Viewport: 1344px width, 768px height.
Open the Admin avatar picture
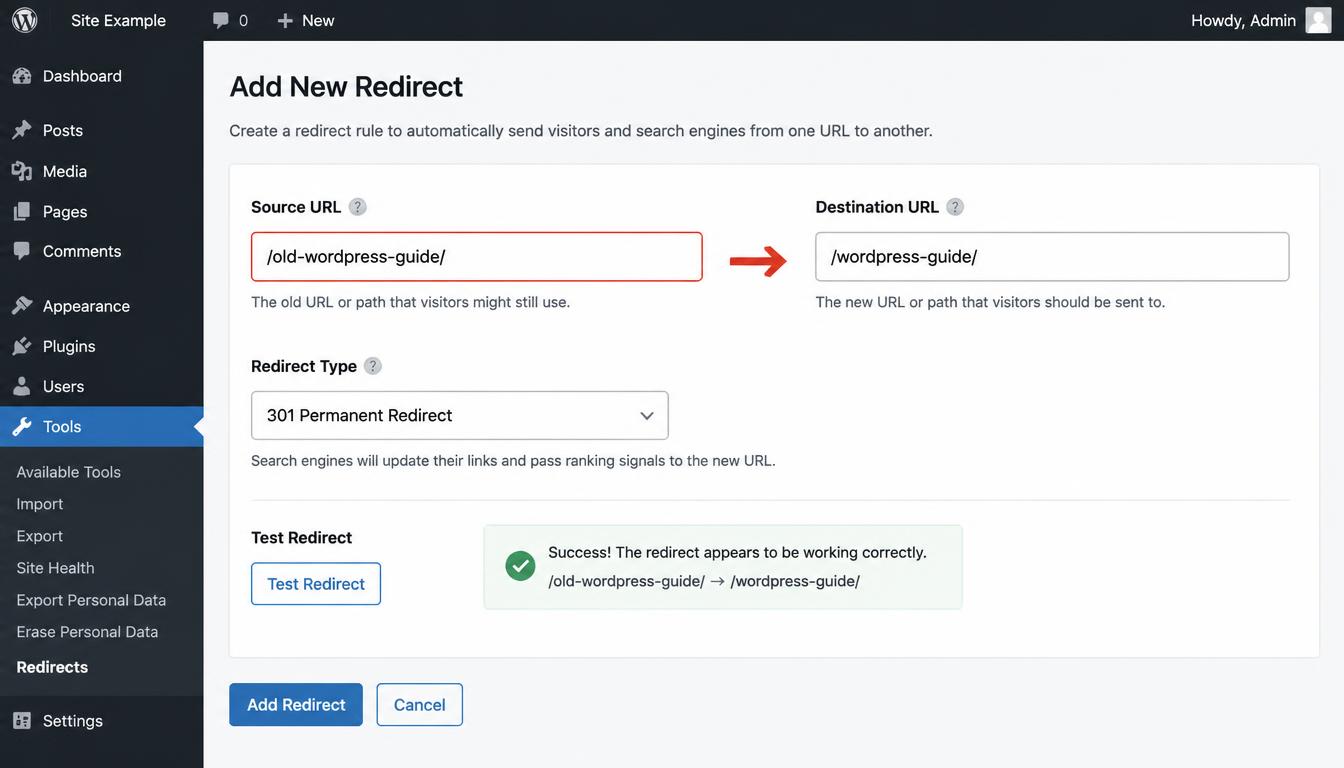(x=1318, y=20)
